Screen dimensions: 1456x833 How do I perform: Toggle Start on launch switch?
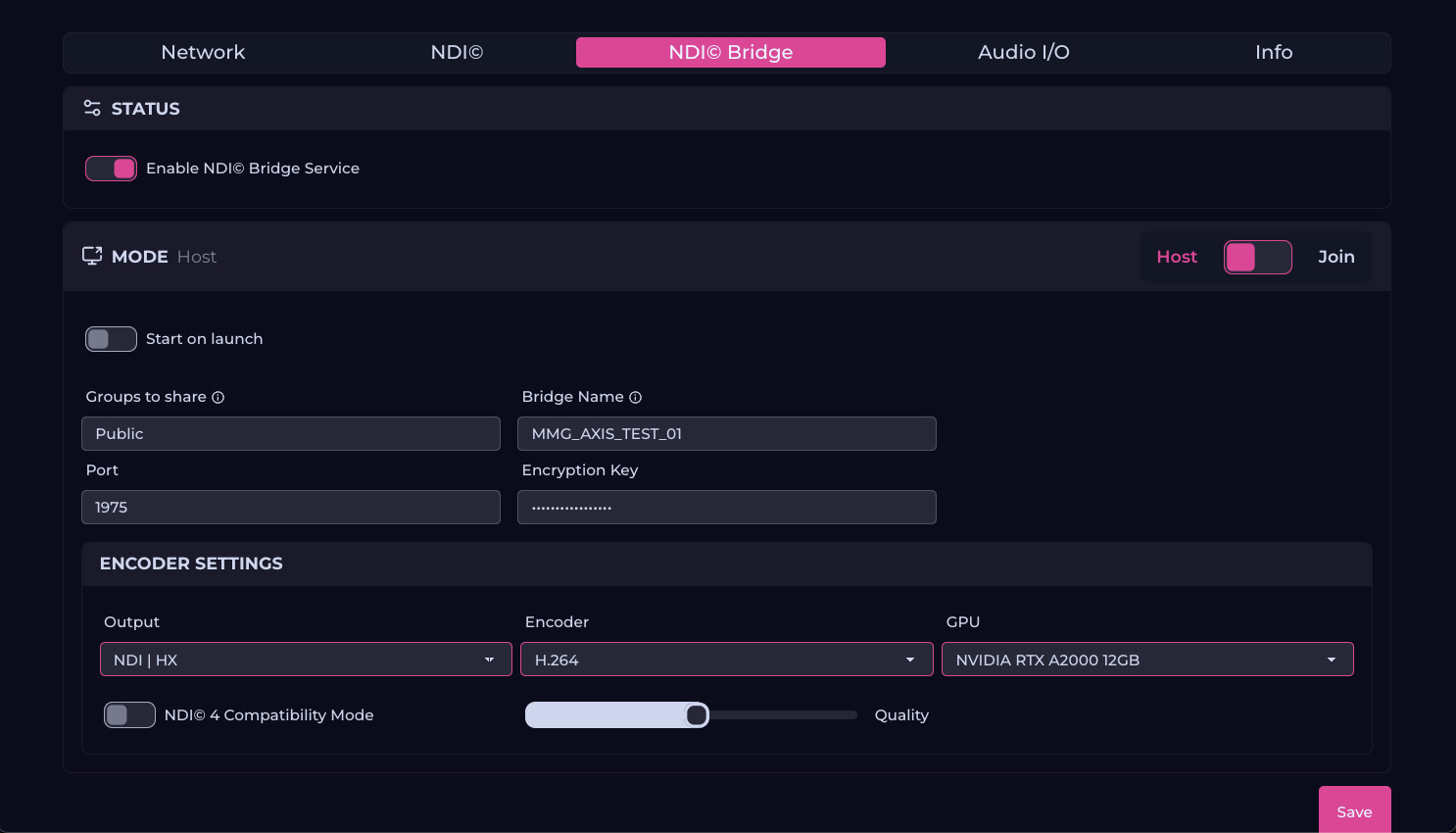coord(111,339)
